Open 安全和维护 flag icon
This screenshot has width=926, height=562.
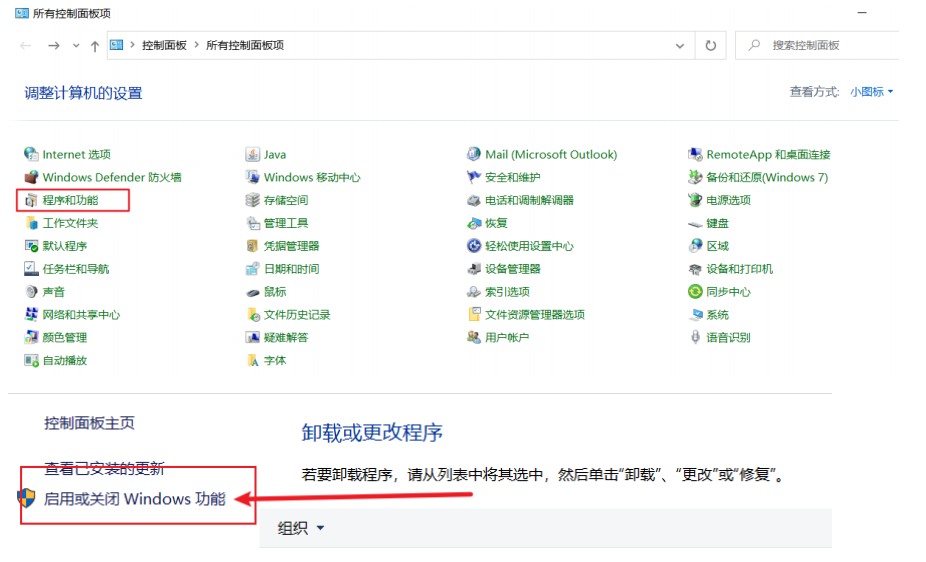474,178
